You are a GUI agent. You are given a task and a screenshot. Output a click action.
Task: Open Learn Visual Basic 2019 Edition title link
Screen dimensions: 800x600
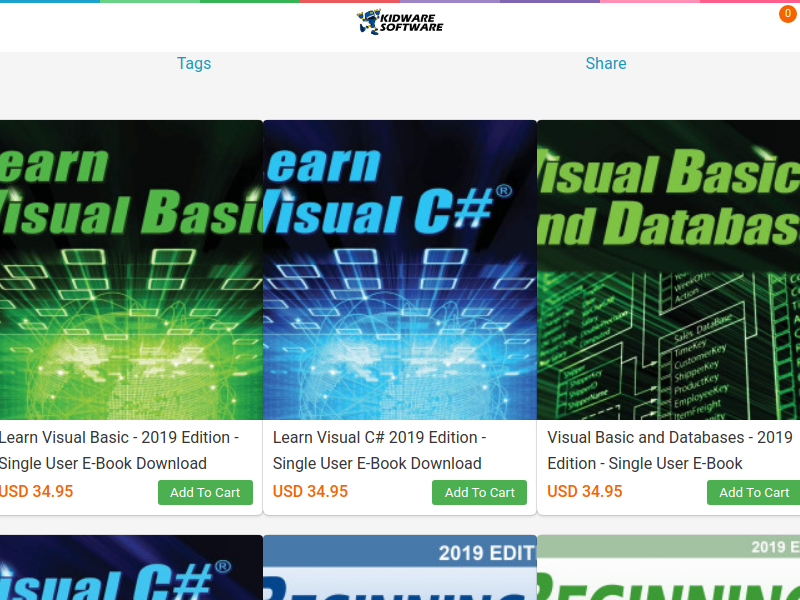click(x=119, y=450)
